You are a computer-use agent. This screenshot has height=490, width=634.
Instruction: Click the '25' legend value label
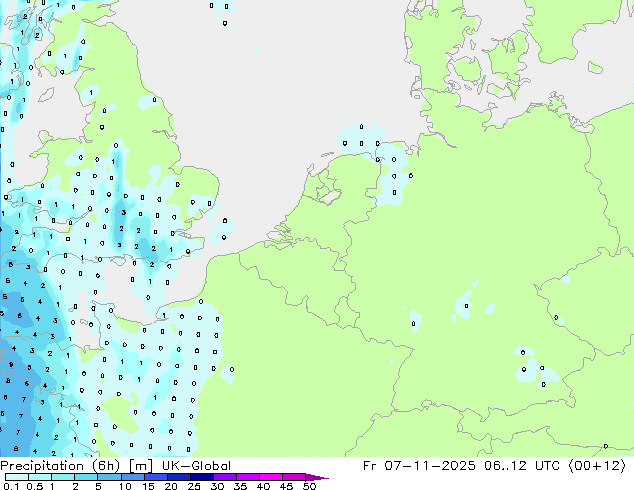[x=194, y=486]
